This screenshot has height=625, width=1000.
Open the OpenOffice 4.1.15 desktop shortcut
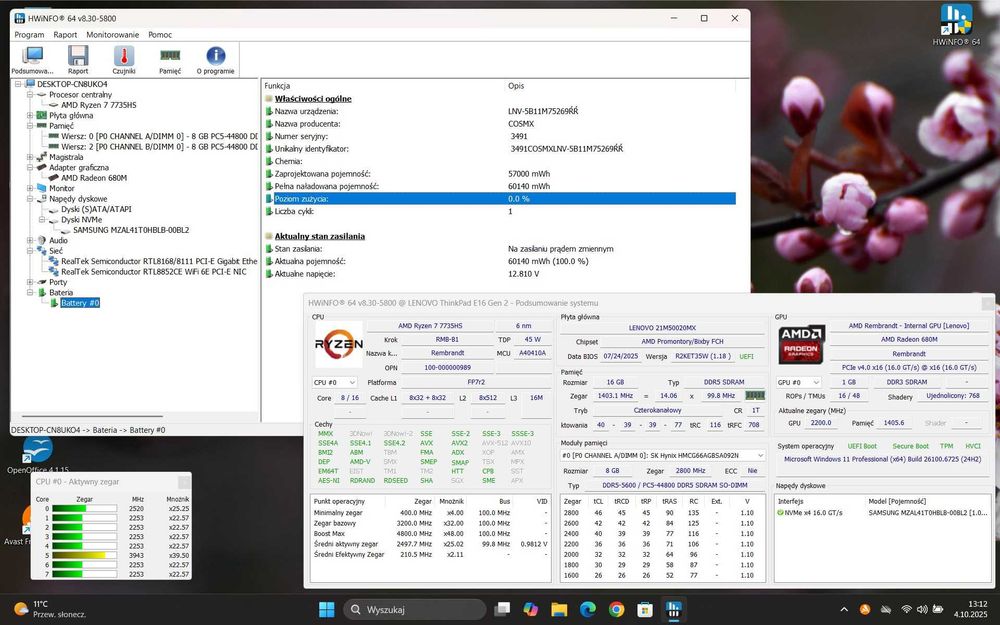coord(38,455)
